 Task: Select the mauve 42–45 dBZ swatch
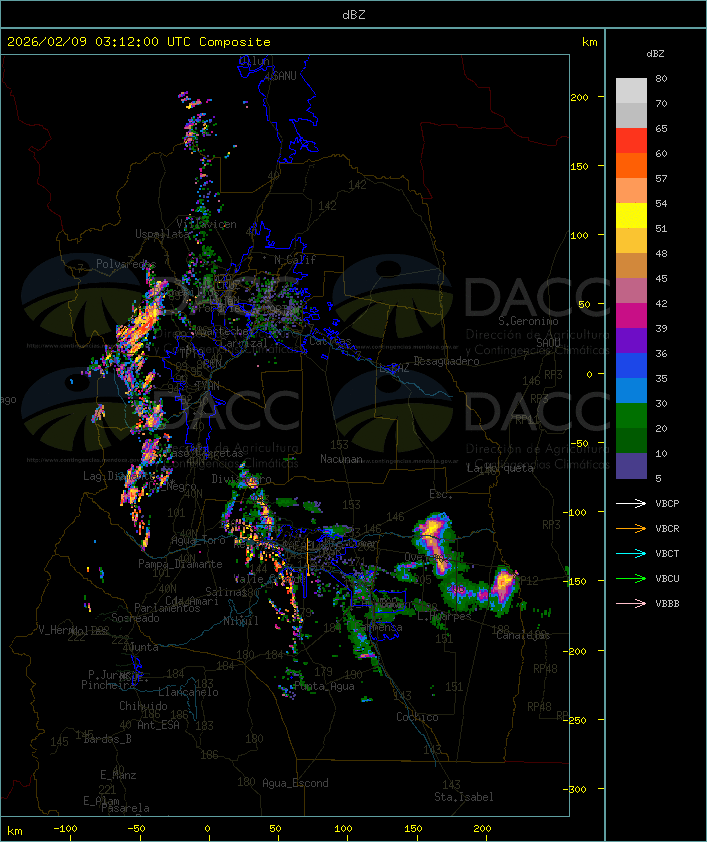pos(631,291)
